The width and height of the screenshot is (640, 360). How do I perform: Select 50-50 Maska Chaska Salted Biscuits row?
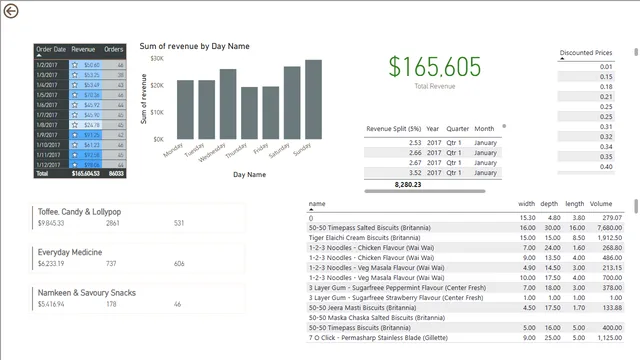[x=465, y=318]
